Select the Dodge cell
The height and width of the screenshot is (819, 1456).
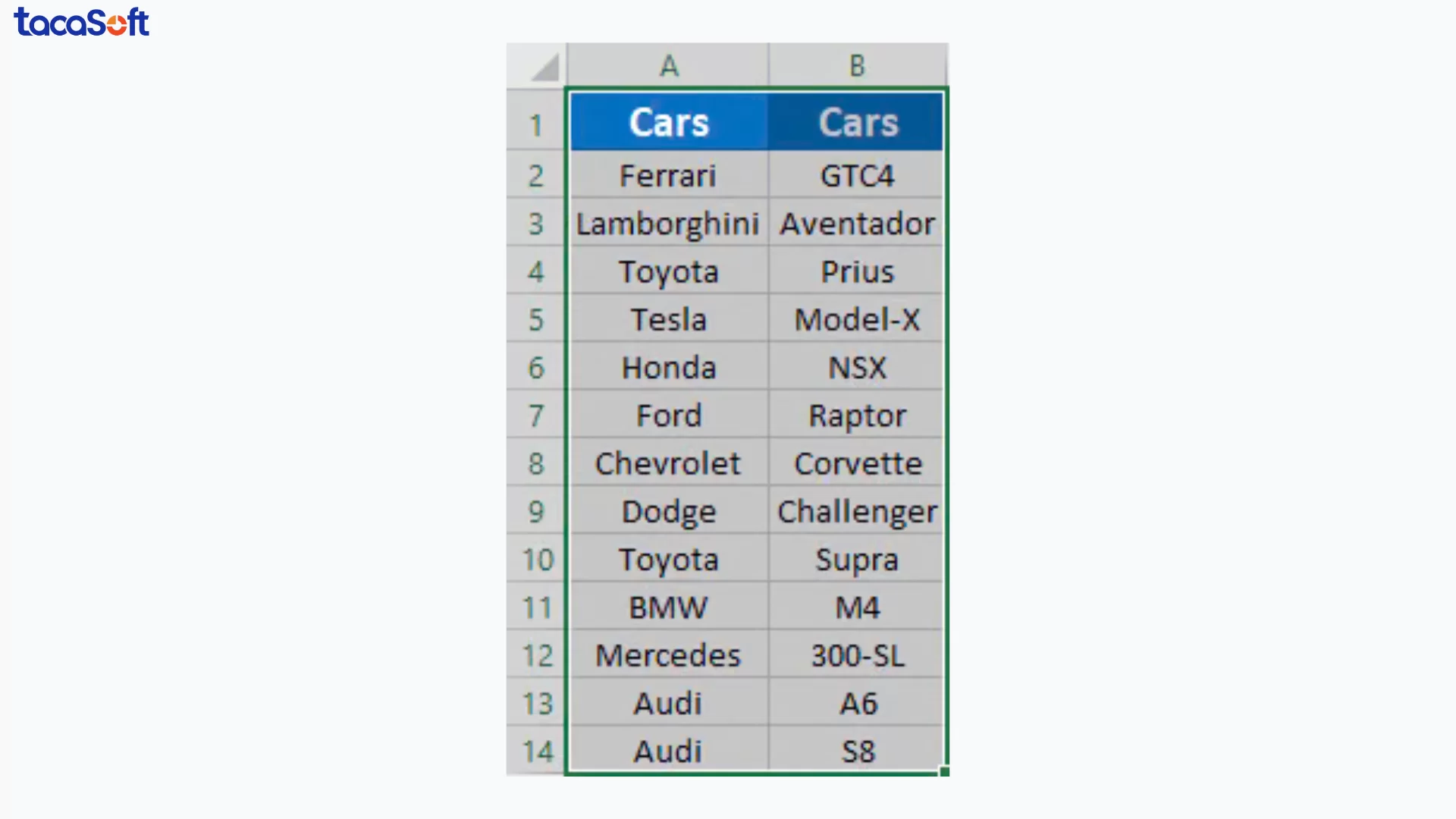click(669, 510)
